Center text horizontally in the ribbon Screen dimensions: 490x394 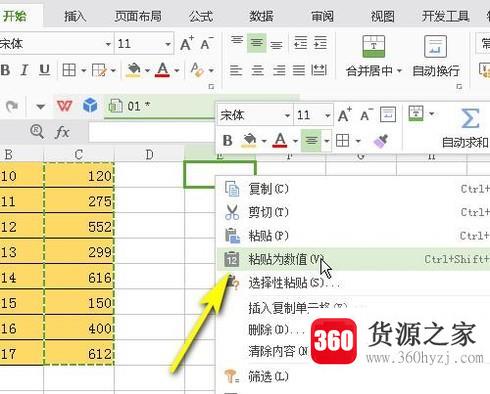click(257, 70)
